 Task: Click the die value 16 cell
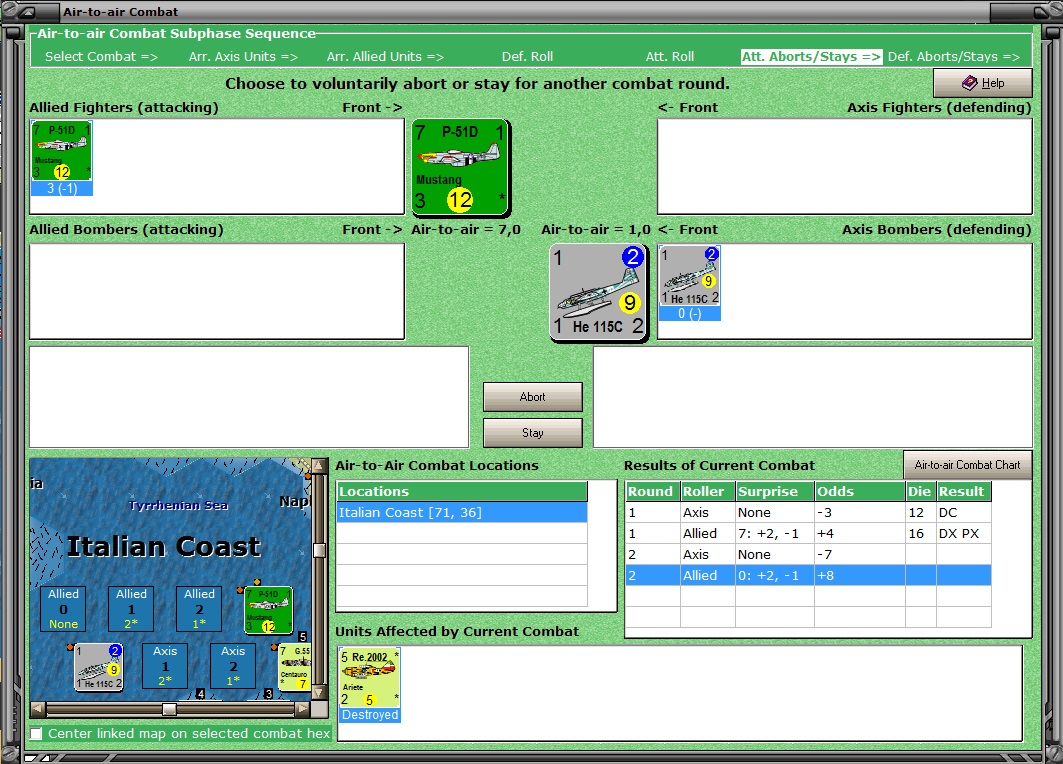(x=921, y=534)
